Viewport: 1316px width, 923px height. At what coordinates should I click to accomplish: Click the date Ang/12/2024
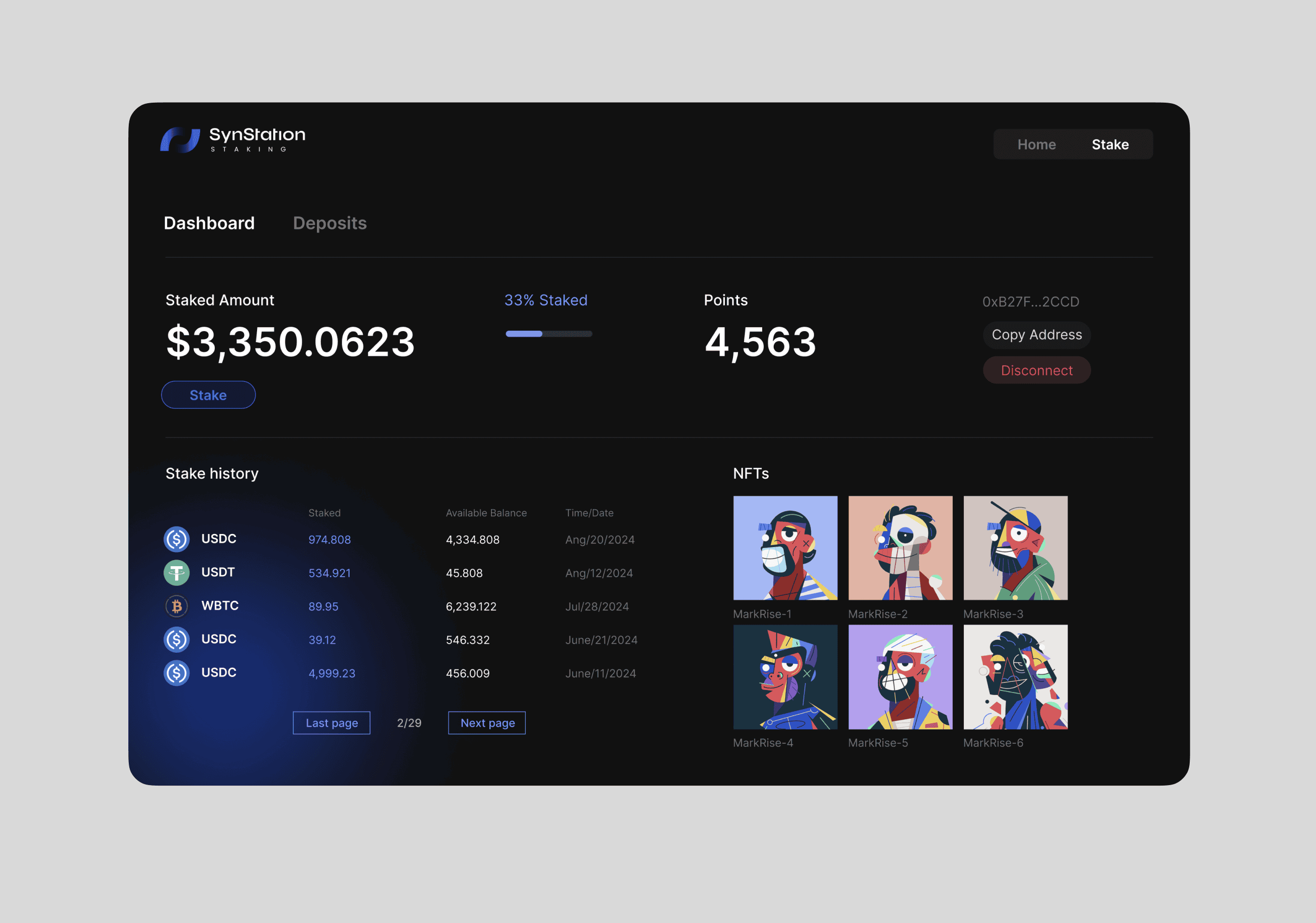[599, 573]
